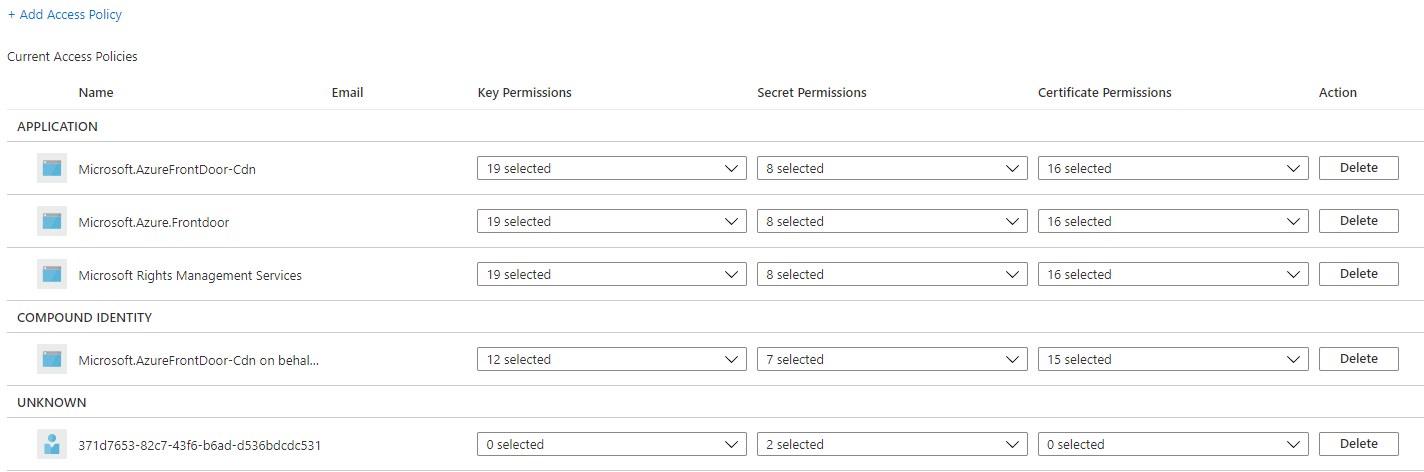Open Secret Permissions dropdown showing 7 selected
Image resolution: width=1424 pixels, height=472 pixels.
(x=892, y=360)
